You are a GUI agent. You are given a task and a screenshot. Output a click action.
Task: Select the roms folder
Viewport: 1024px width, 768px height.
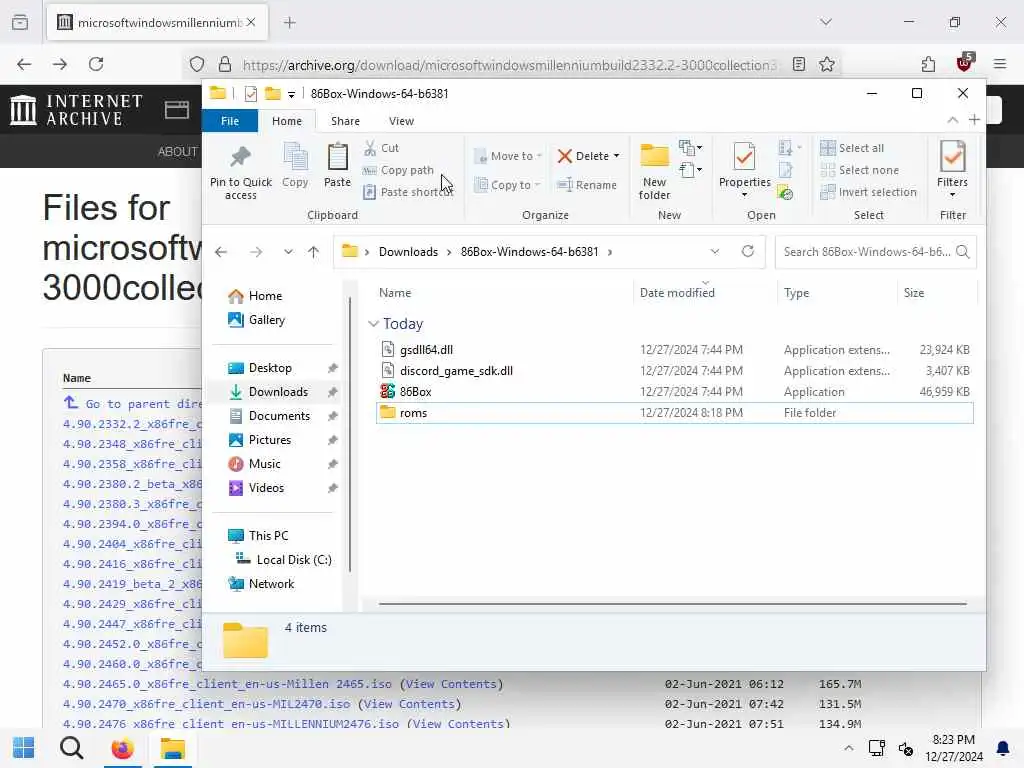[674, 413]
